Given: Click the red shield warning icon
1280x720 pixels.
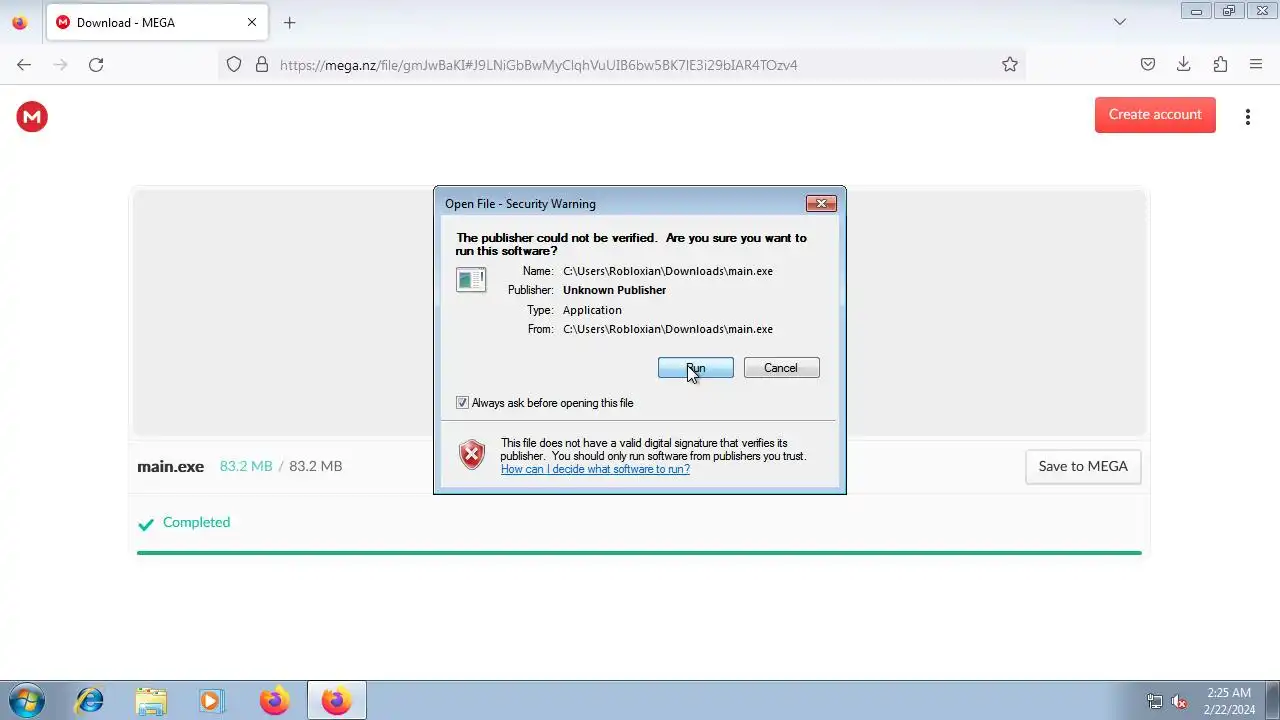Looking at the screenshot, I should tap(472, 455).
